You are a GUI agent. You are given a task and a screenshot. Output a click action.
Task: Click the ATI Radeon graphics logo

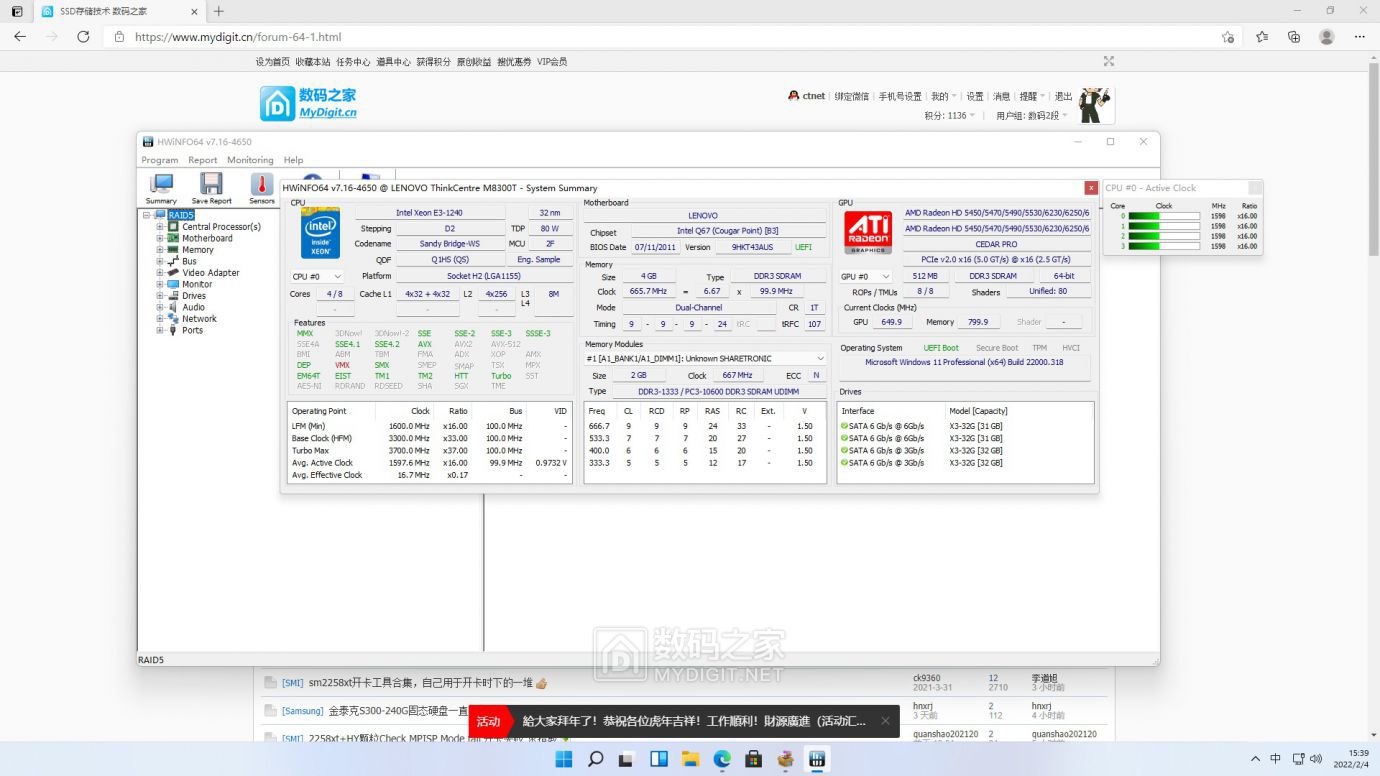[x=868, y=232]
